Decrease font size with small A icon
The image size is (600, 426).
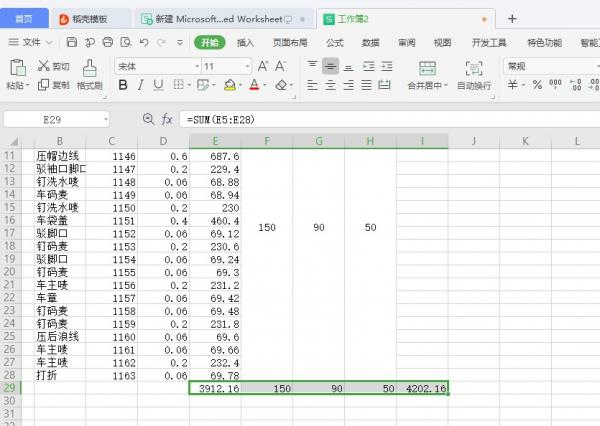280,66
